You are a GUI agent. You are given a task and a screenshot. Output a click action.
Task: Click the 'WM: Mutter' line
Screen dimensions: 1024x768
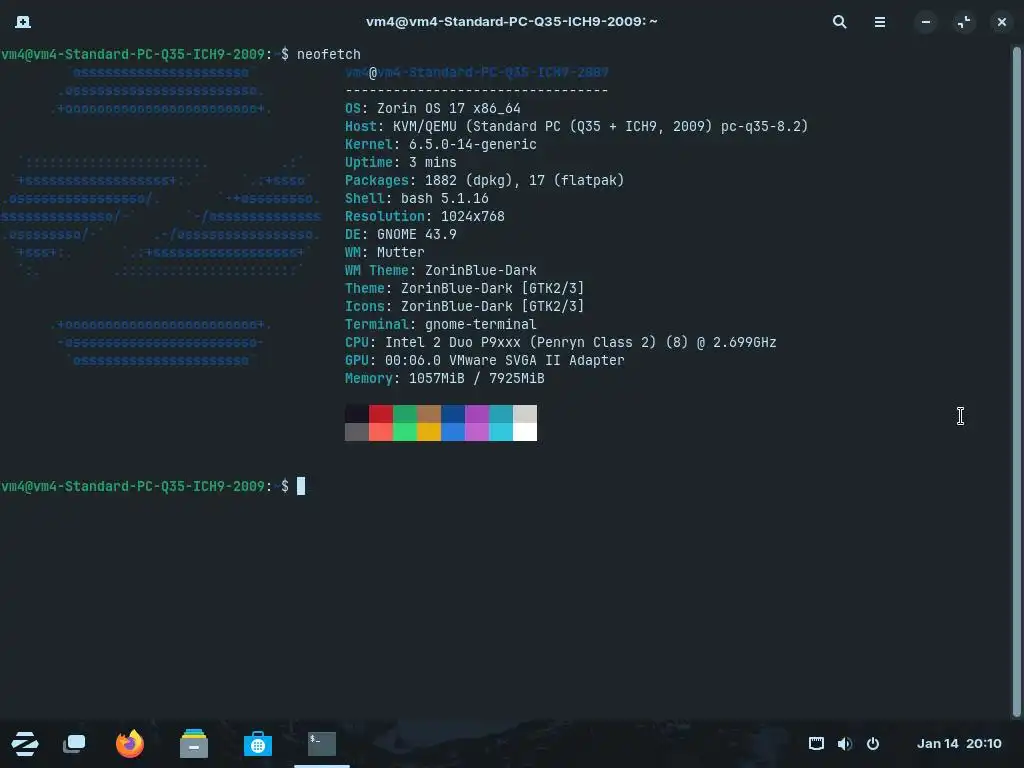click(385, 252)
